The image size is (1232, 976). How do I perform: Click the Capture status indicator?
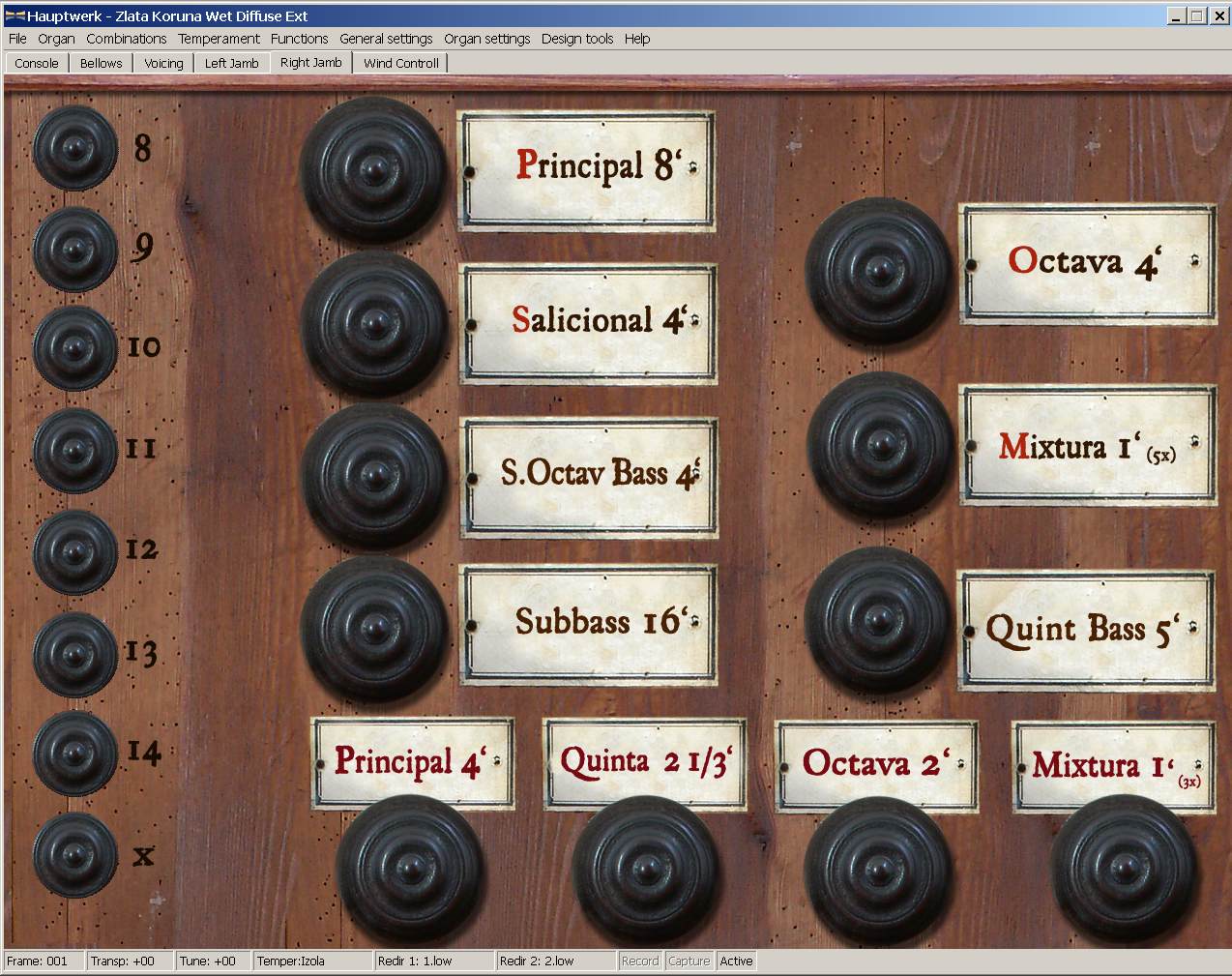coord(689,961)
